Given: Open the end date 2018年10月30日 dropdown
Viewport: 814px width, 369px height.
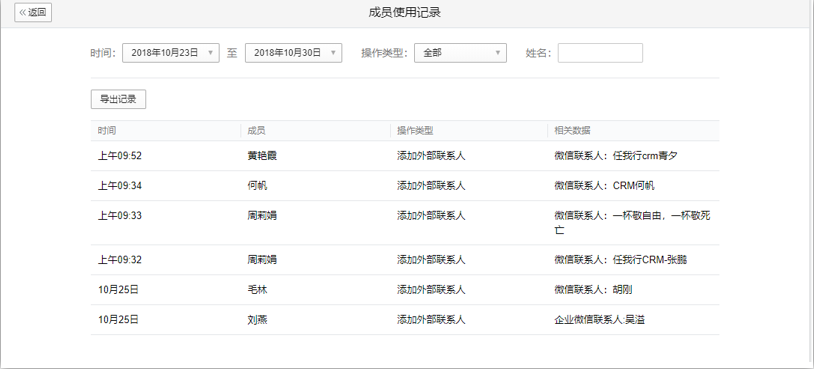Looking at the screenshot, I should [293, 53].
